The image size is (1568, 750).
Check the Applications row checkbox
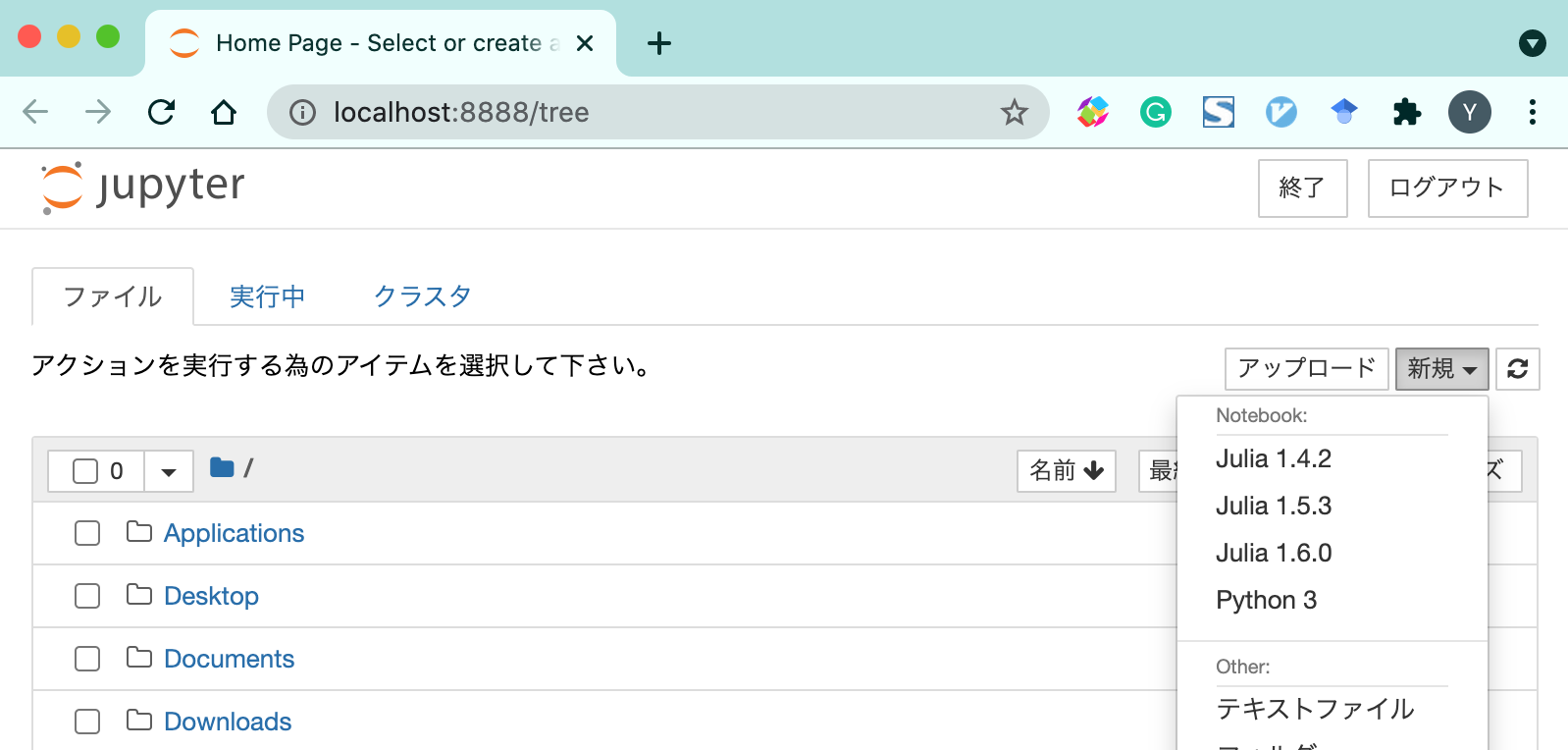87,533
